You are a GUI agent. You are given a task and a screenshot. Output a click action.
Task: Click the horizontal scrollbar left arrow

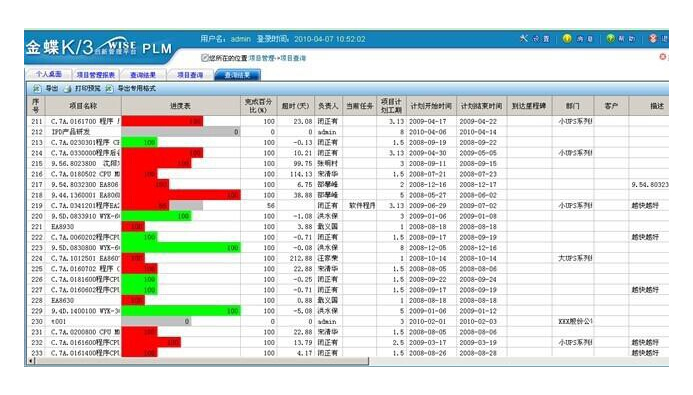pos(31,361)
